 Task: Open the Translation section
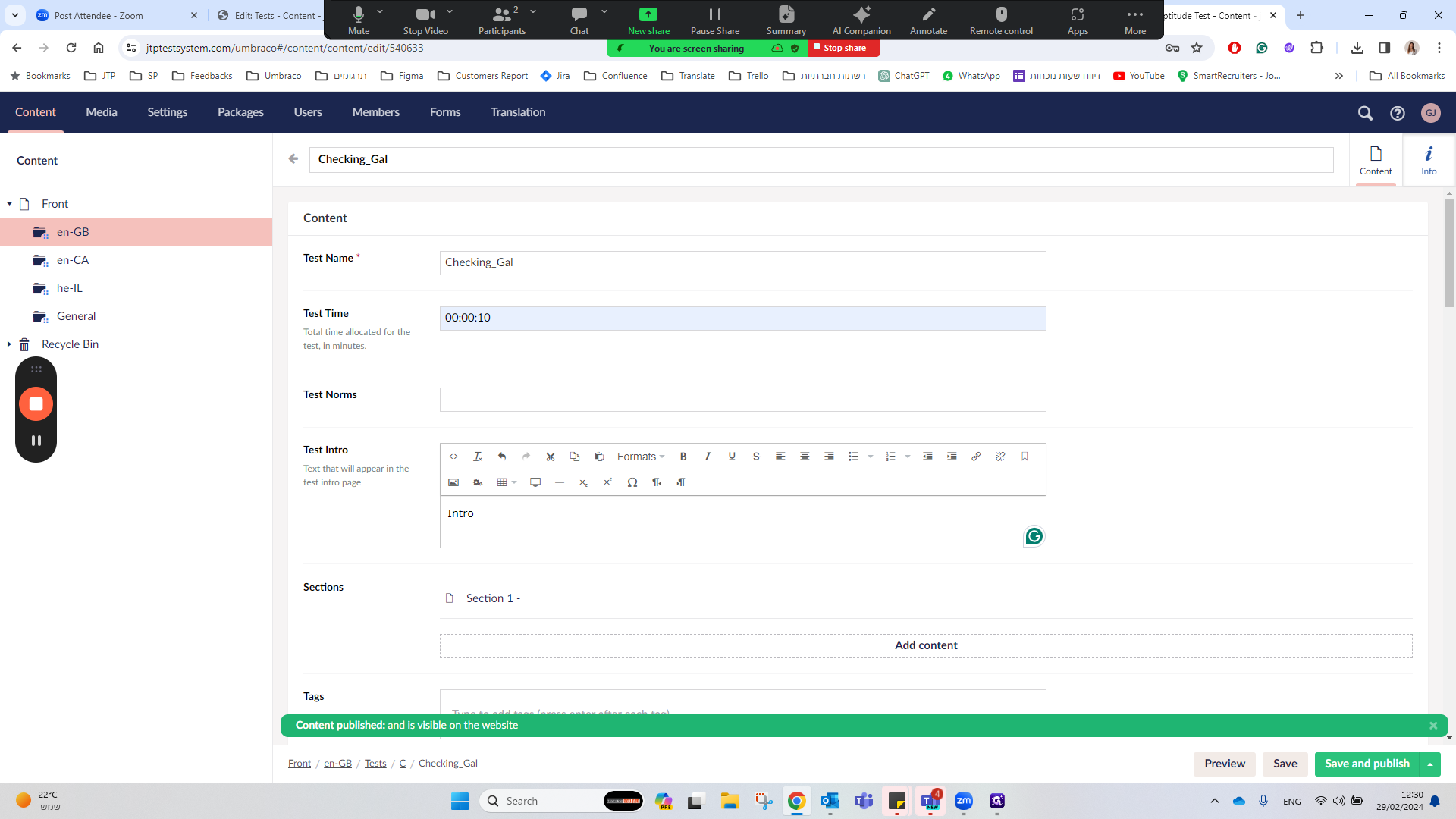(518, 112)
